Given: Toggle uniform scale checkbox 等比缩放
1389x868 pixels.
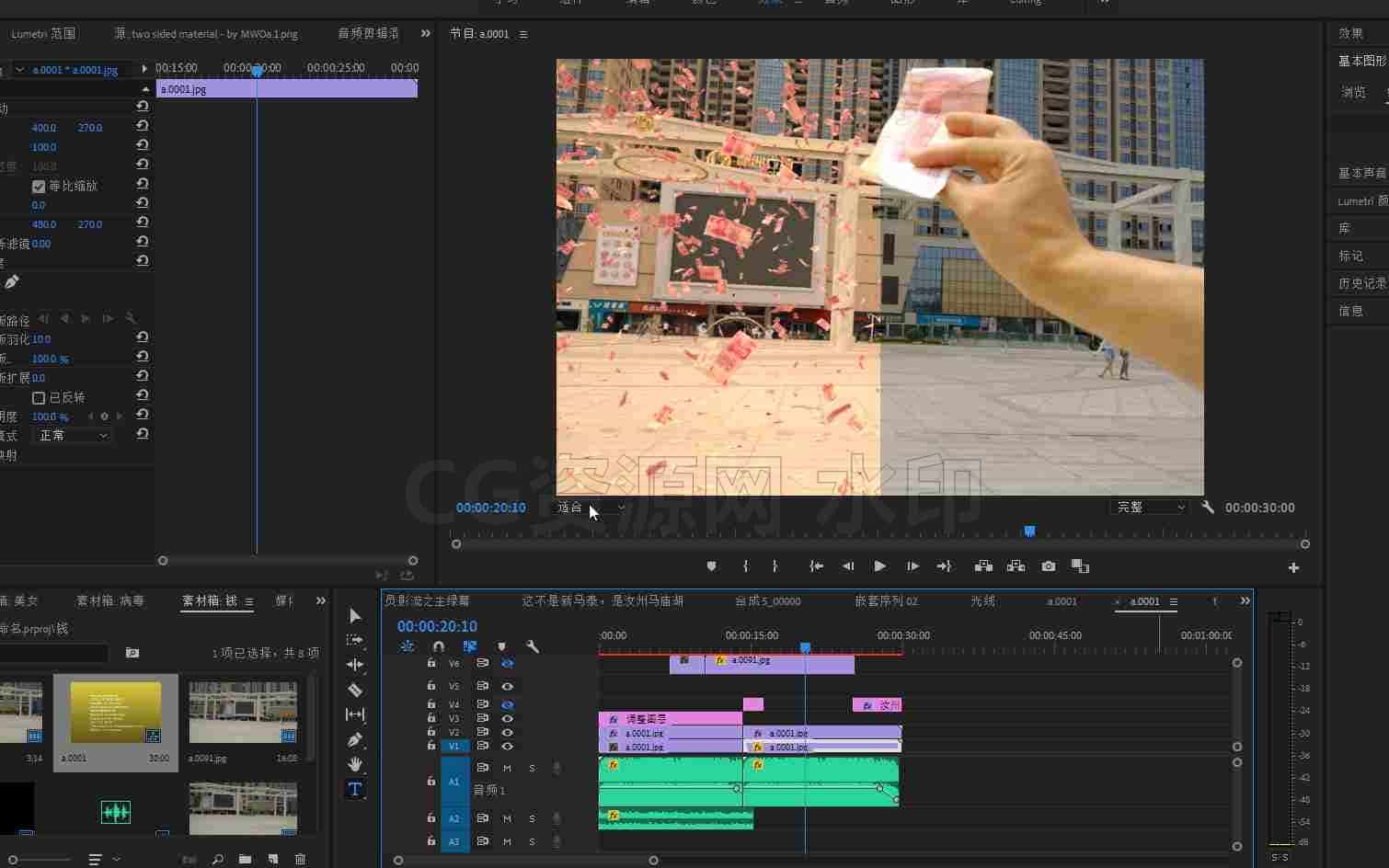Looking at the screenshot, I should coord(39,186).
